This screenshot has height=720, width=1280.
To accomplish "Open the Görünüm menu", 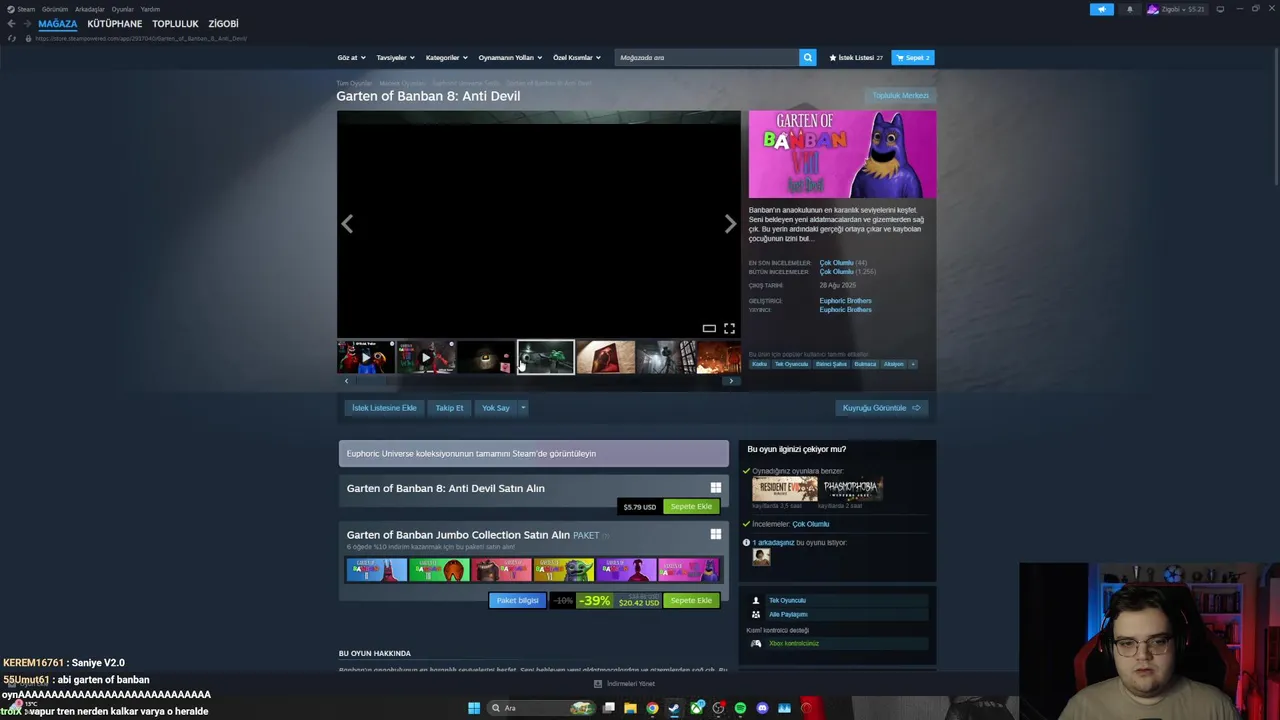I will coord(55,9).
